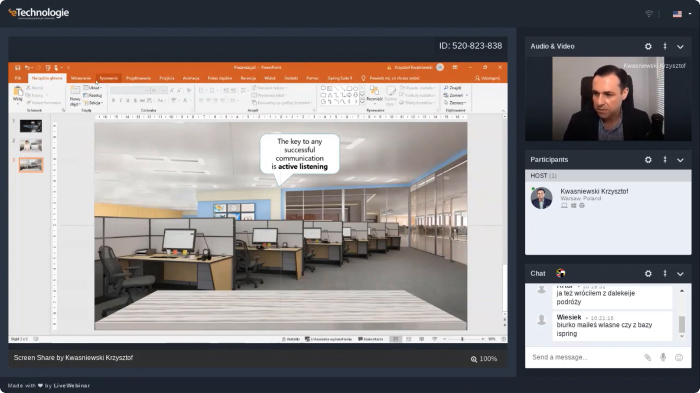Click the eTechnologie logo
Image resolution: width=700 pixels, height=393 pixels.
(x=38, y=13)
